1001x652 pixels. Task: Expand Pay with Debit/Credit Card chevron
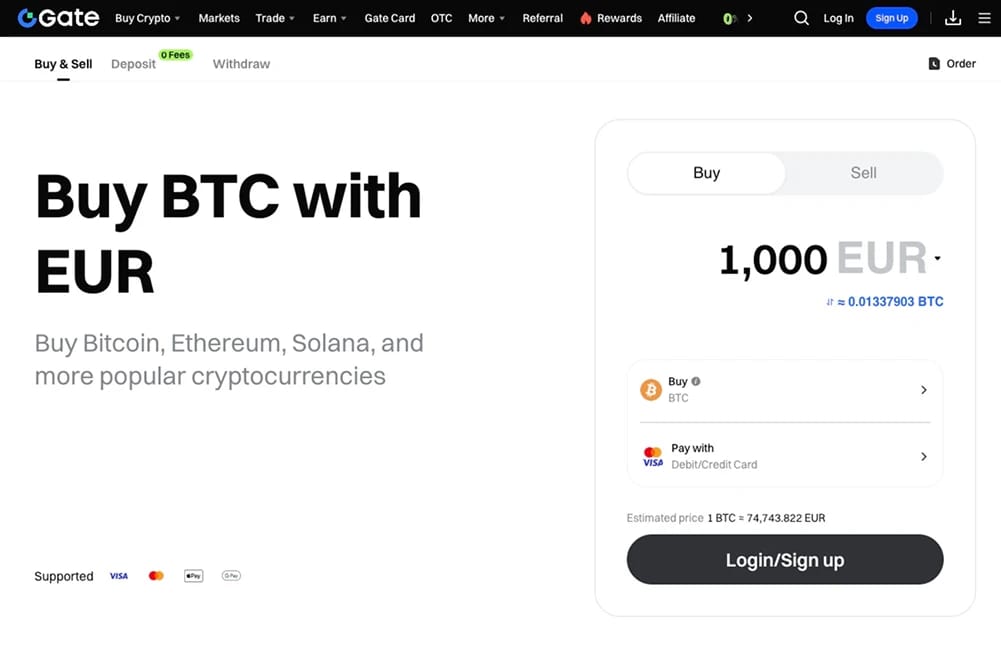(923, 457)
